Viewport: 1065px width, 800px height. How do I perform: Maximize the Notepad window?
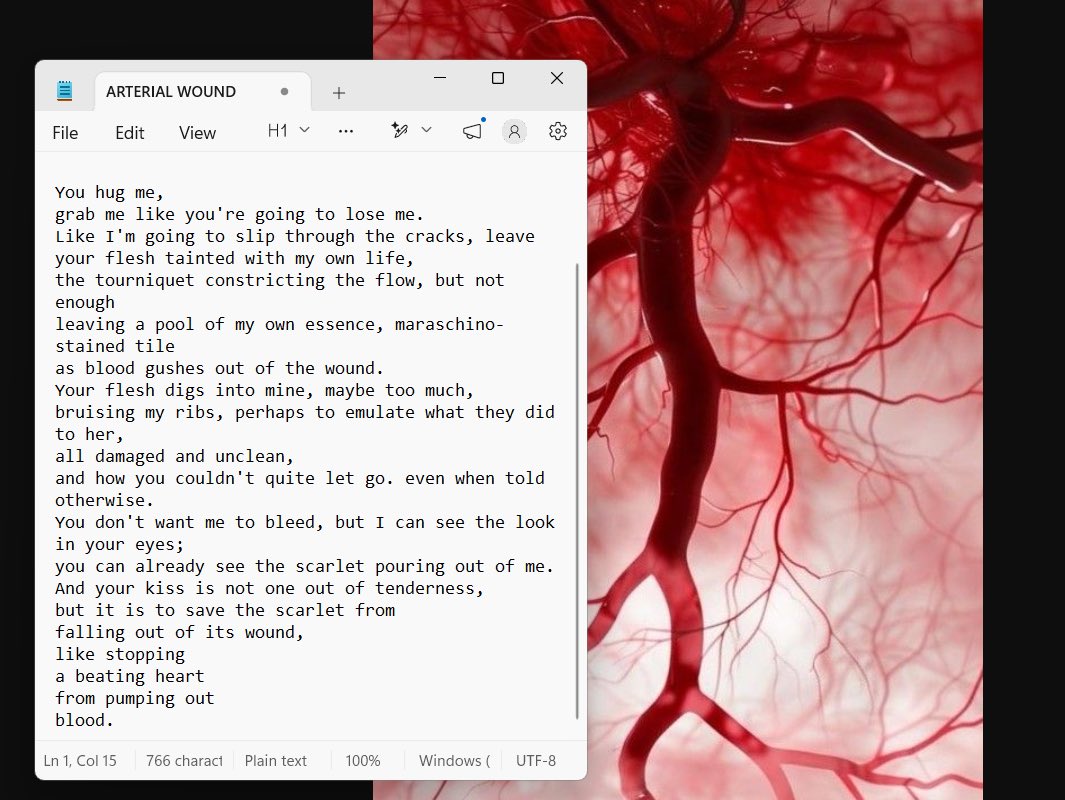[x=498, y=78]
